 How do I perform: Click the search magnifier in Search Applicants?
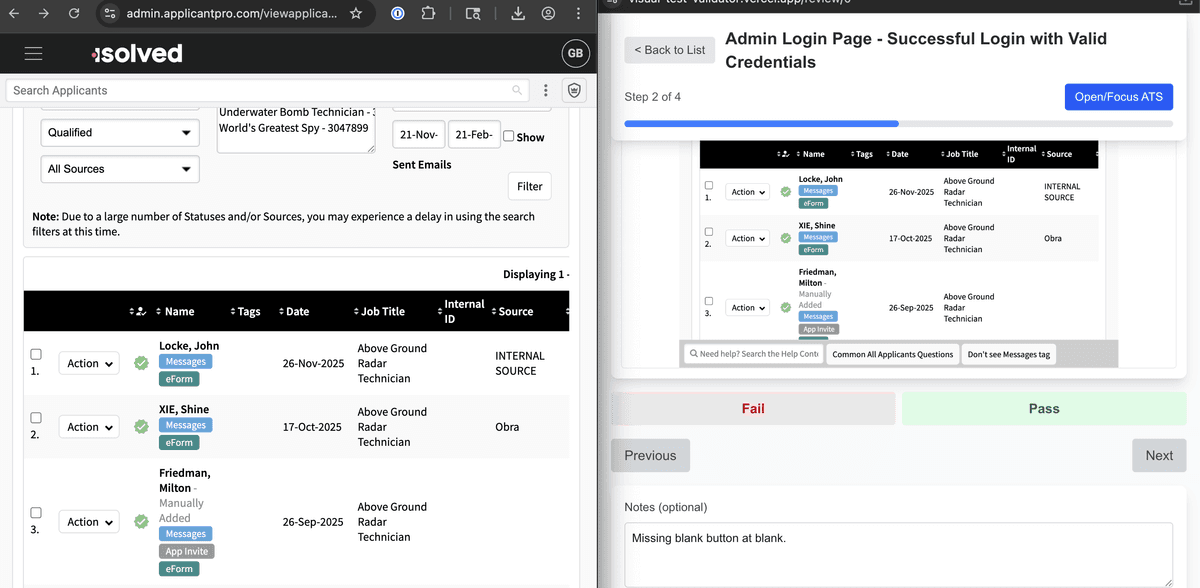pos(517,90)
